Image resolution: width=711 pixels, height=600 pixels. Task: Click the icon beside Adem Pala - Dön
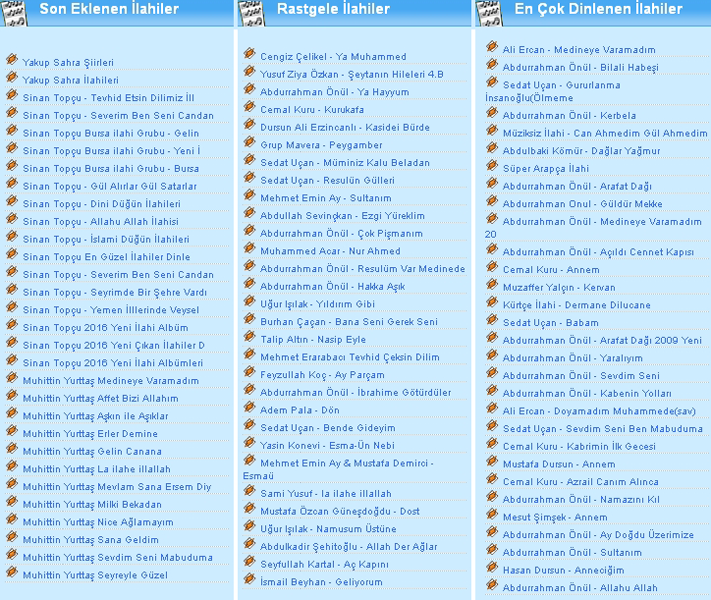(x=249, y=407)
